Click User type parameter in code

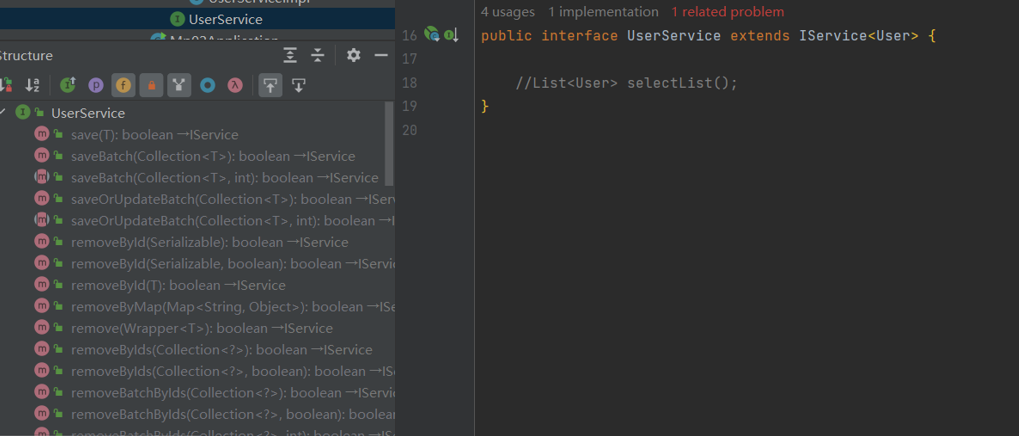(x=893, y=36)
